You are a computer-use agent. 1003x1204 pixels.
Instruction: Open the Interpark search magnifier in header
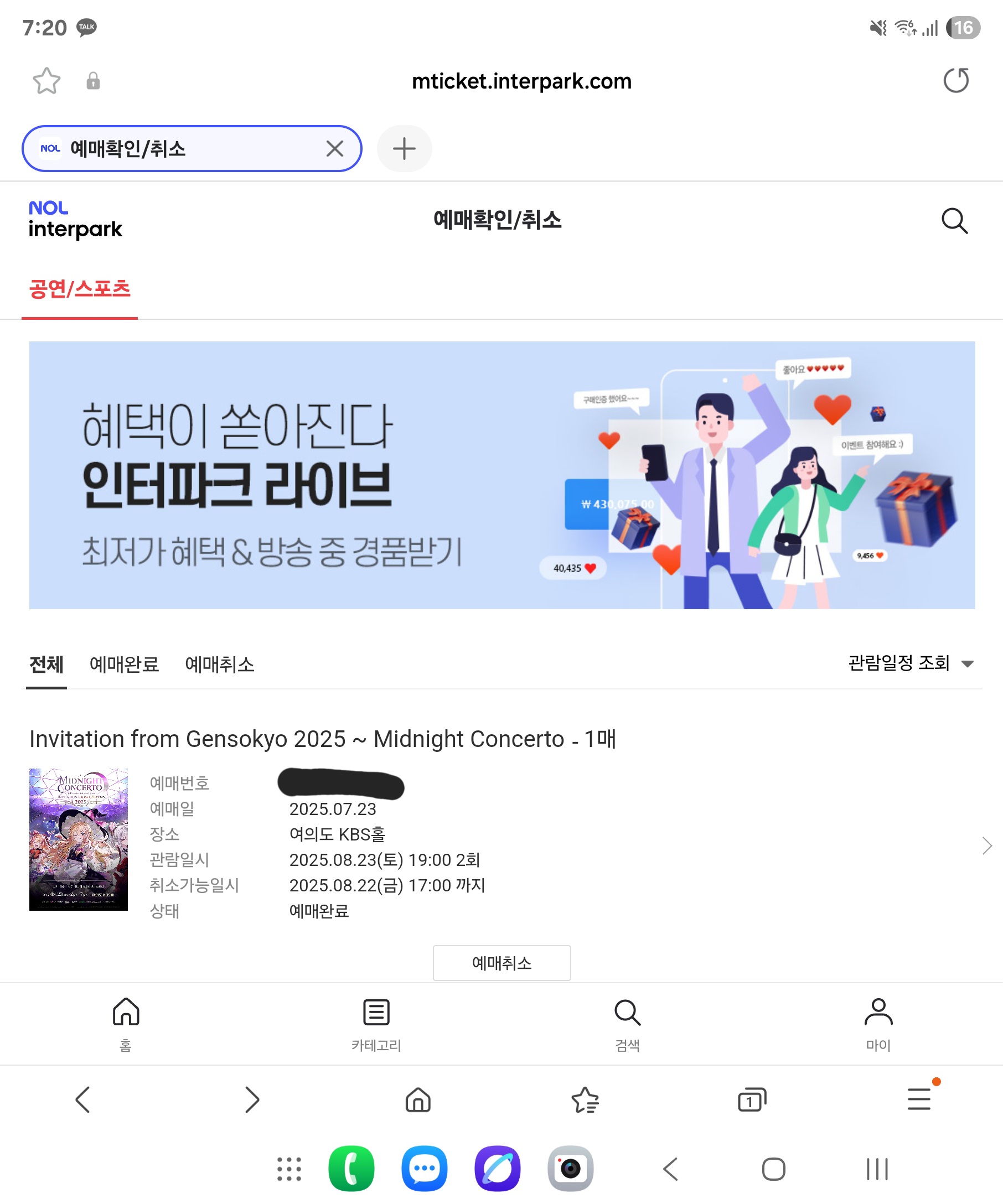955,221
